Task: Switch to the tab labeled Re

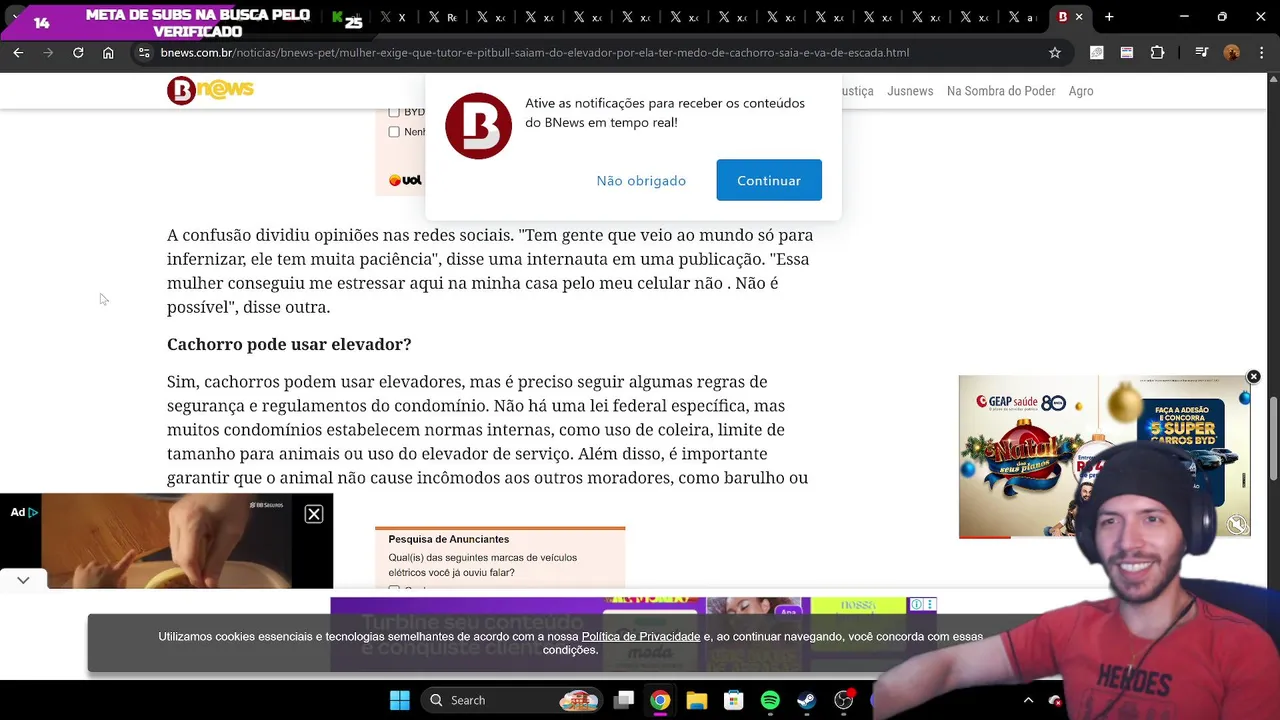Action: click(443, 17)
